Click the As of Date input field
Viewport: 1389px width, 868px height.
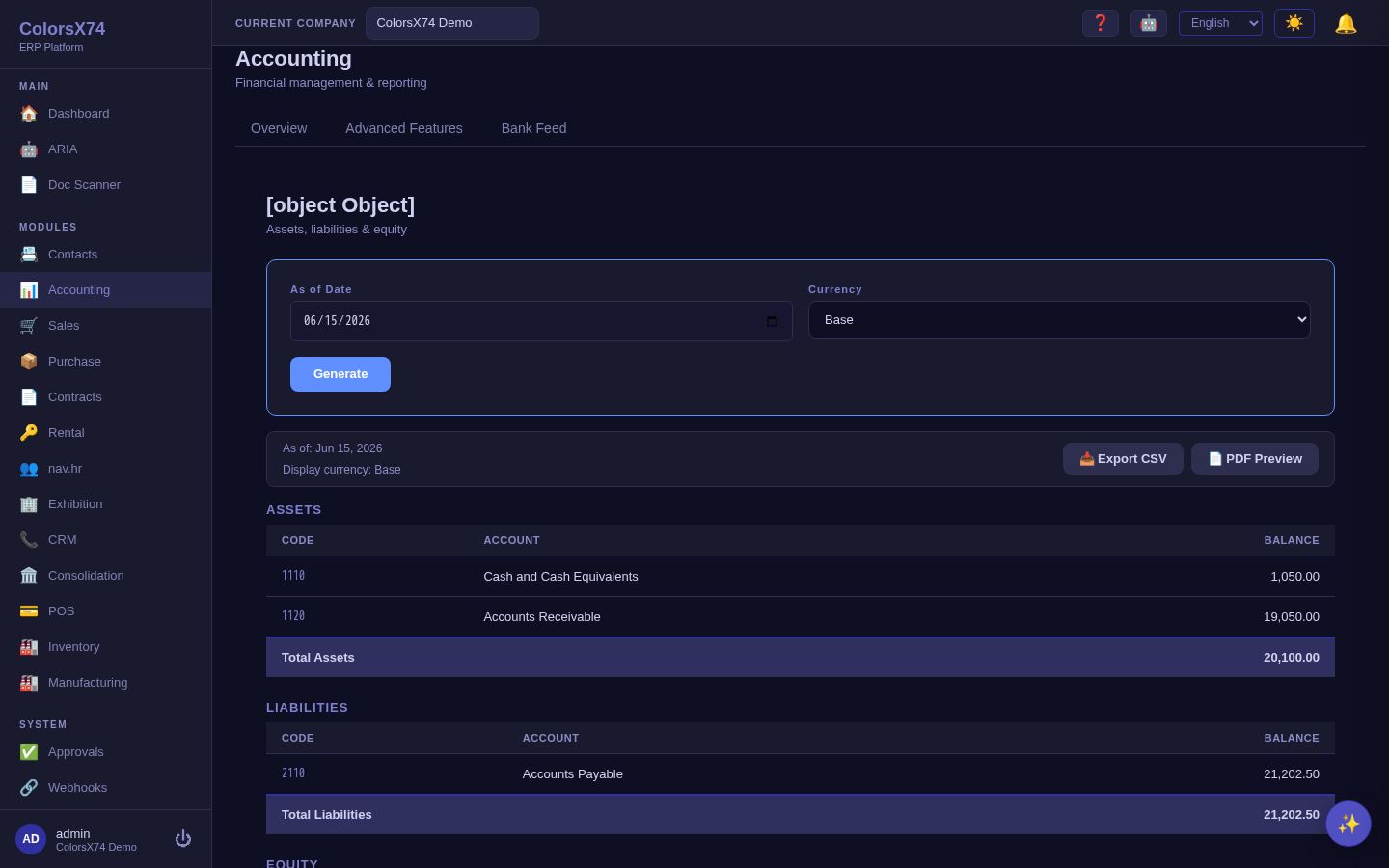(x=541, y=321)
